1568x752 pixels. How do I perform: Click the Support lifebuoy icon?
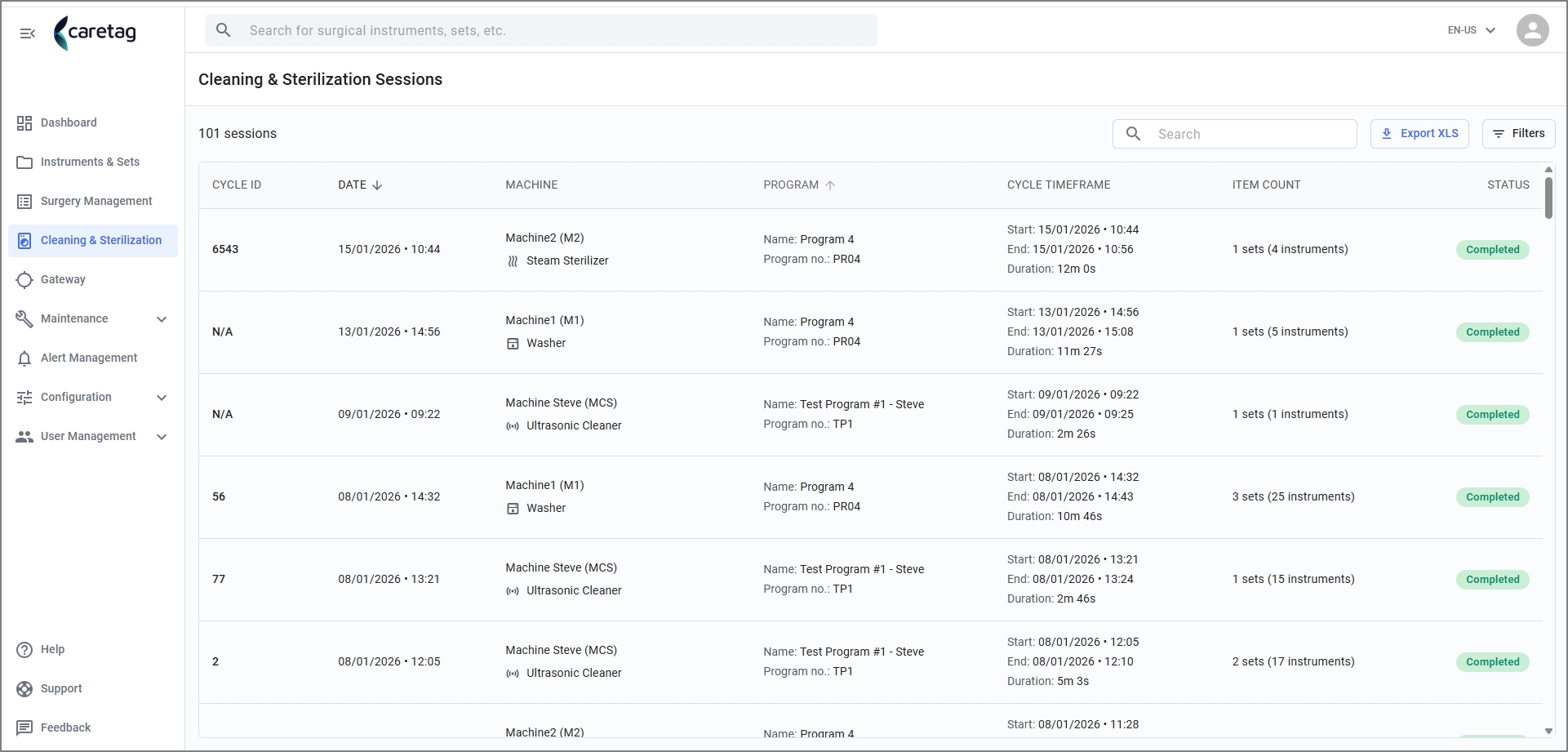[24, 689]
